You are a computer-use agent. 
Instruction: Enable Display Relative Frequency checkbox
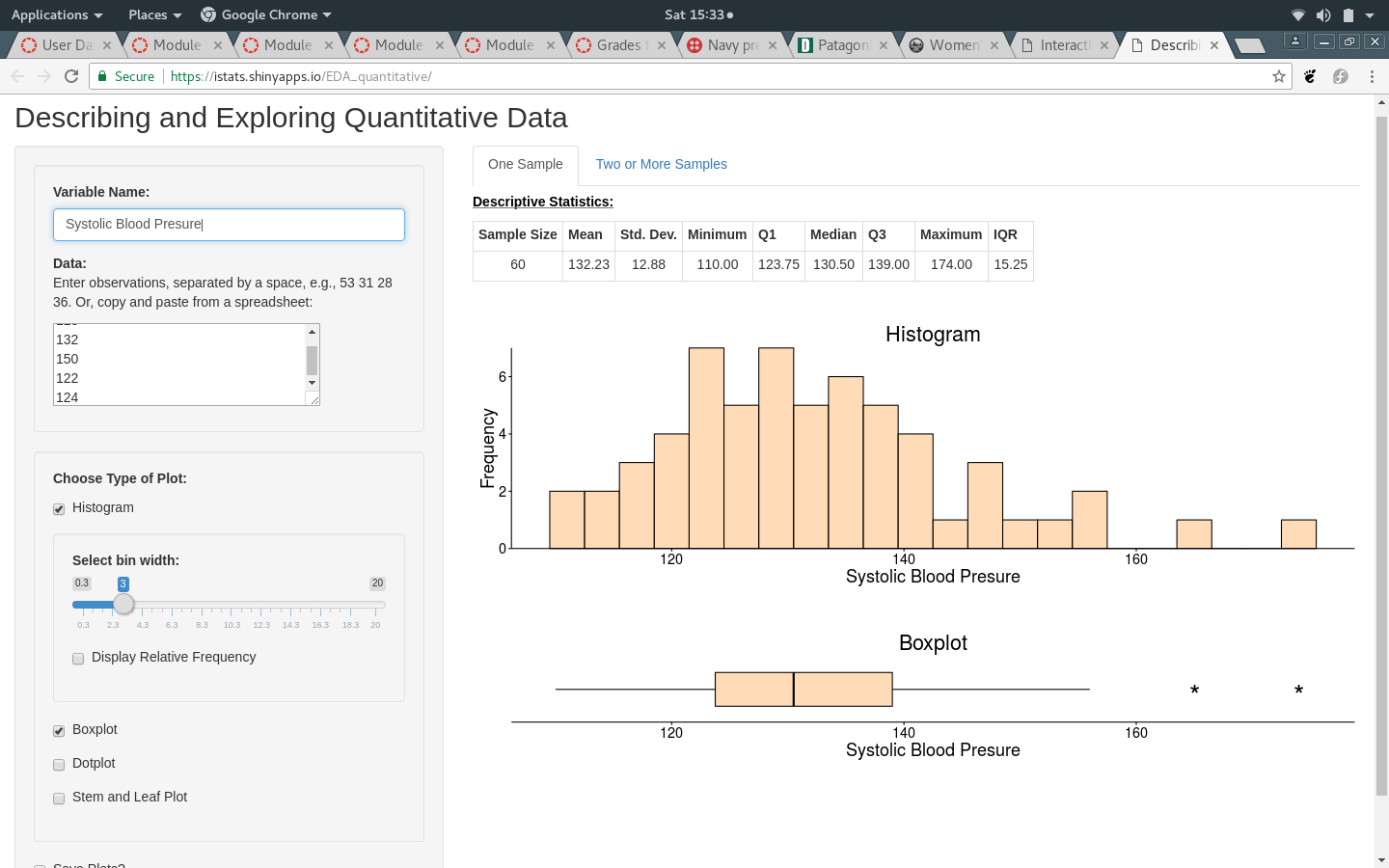[x=78, y=658]
